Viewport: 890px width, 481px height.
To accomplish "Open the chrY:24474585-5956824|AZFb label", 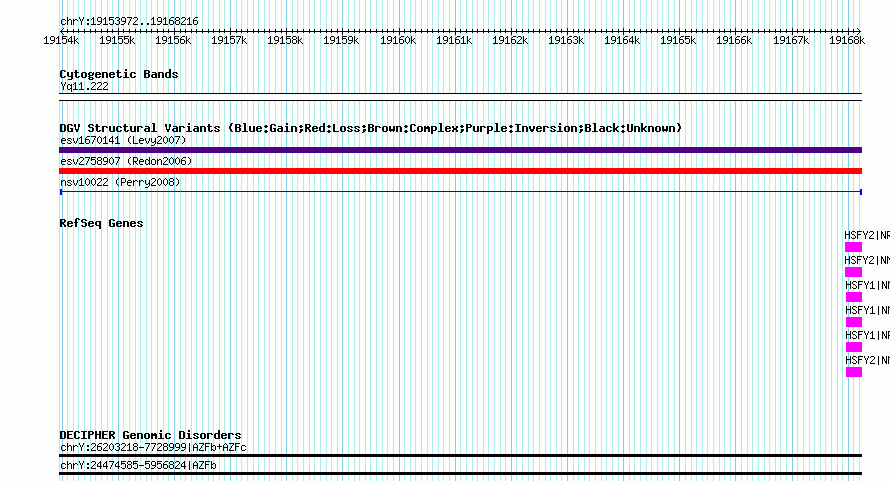I will click(138, 466).
